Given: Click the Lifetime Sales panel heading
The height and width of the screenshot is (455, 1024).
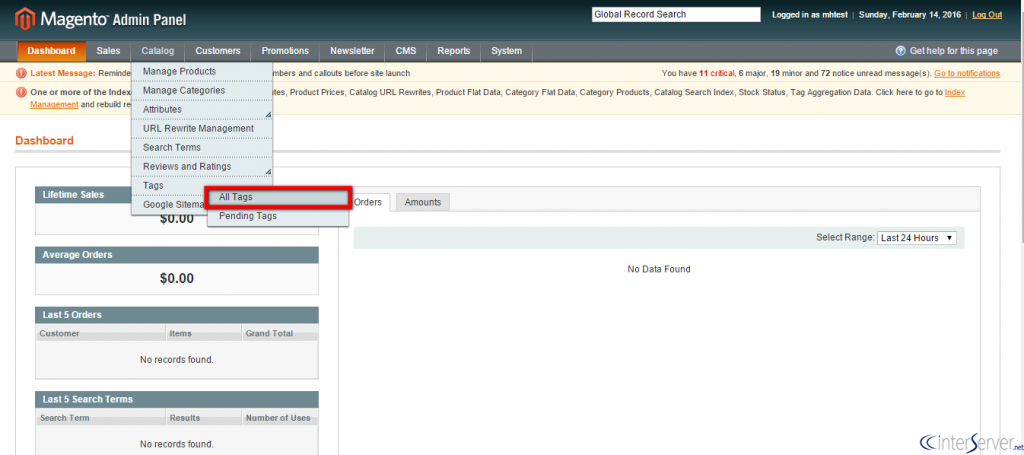Looking at the screenshot, I should 73,195.
